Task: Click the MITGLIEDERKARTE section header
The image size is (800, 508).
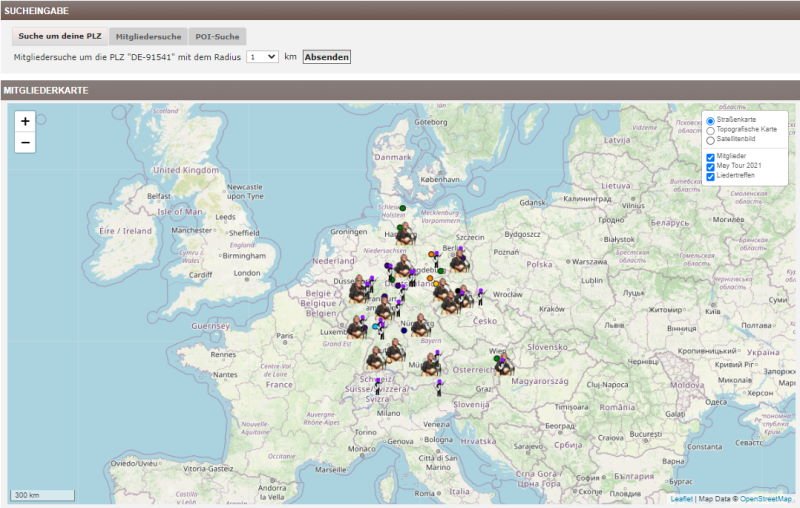Action: point(400,90)
